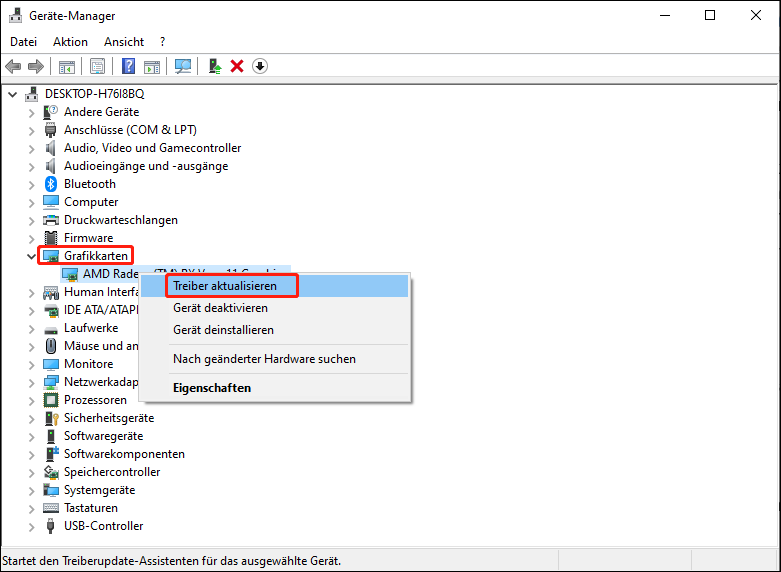Screen dimensions: 781x572
Task: Click the down-arrow disable device icon
Action: coord(260,66)
